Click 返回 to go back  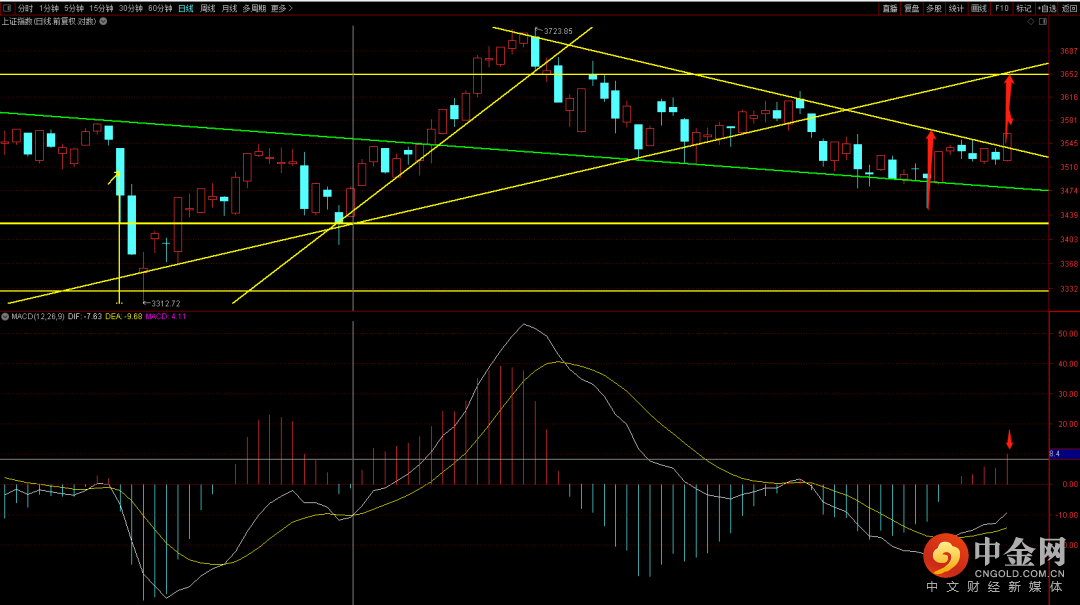coord(1069,8)
